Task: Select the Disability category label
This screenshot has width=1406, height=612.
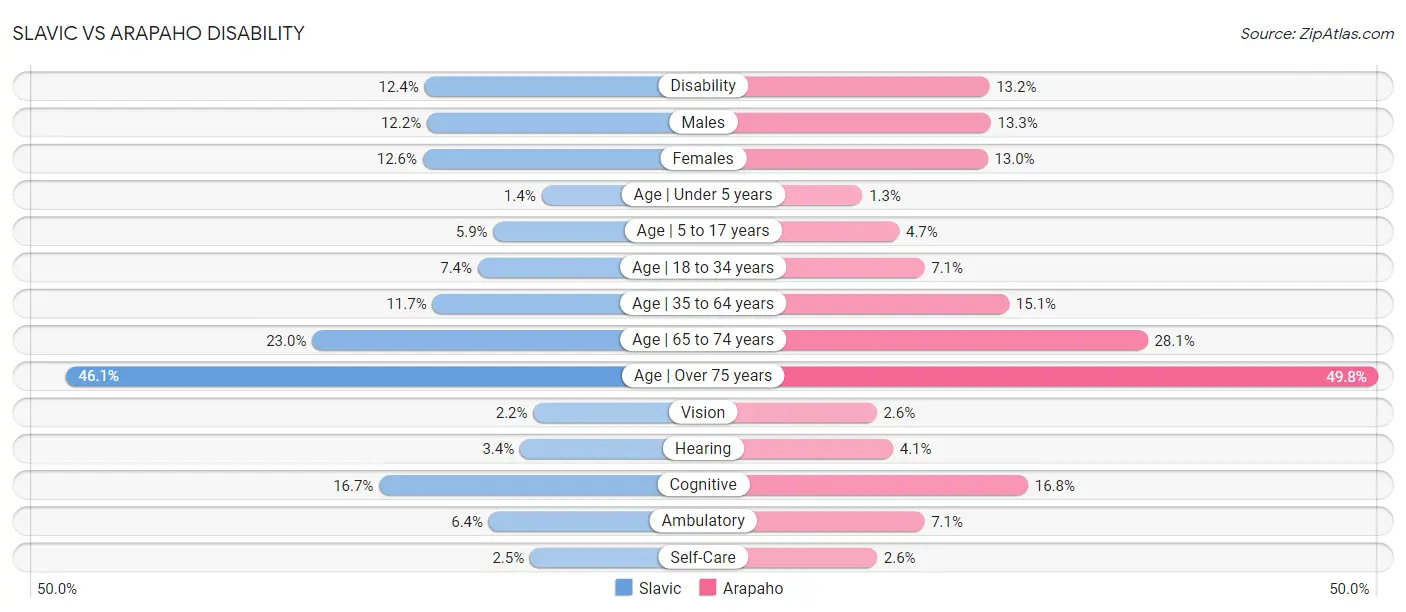Action: (x=703, y=86)
